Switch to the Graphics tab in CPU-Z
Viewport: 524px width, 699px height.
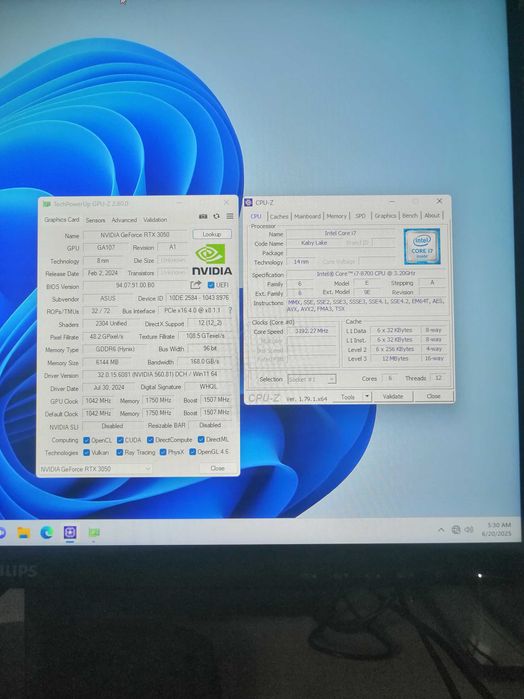385,216
